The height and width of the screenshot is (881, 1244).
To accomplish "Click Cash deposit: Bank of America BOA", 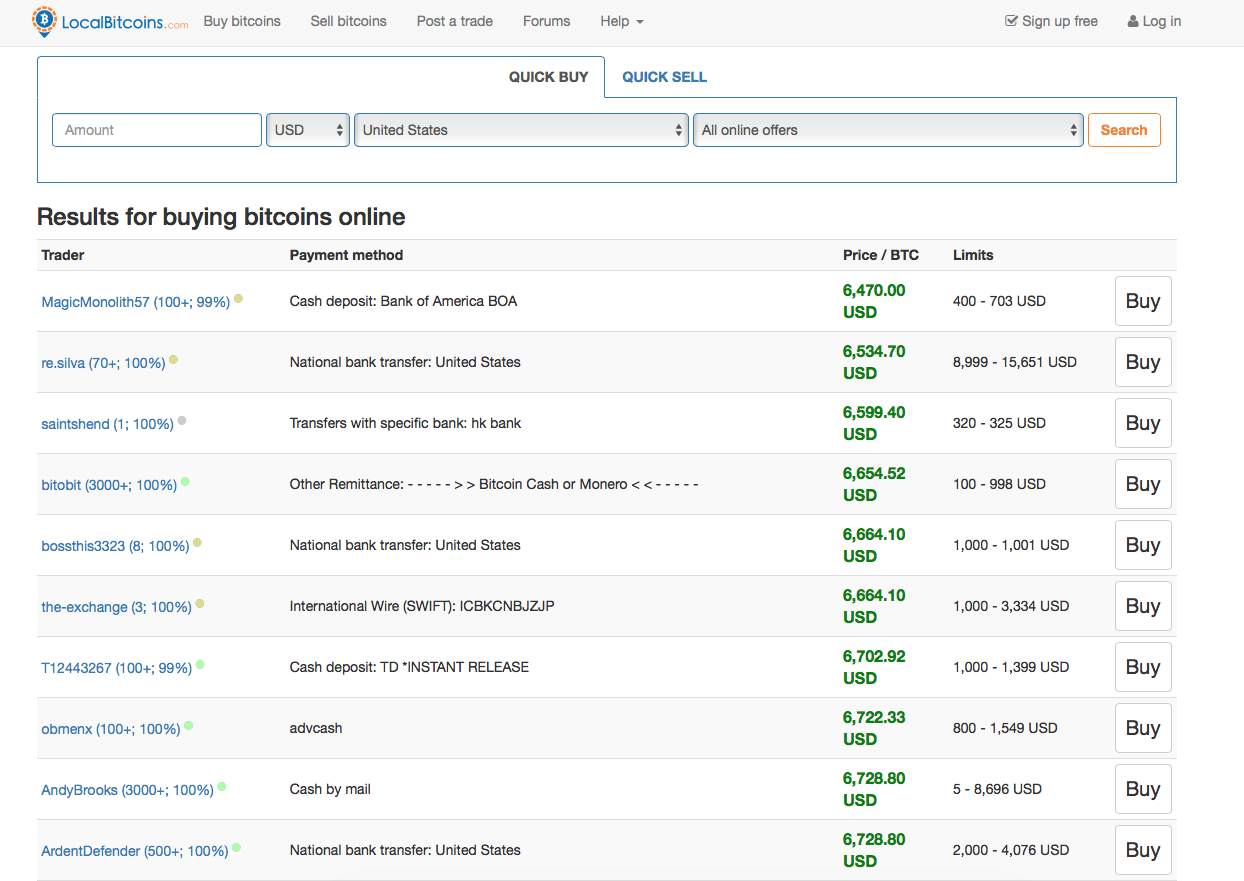I will [x=403, y=301].
